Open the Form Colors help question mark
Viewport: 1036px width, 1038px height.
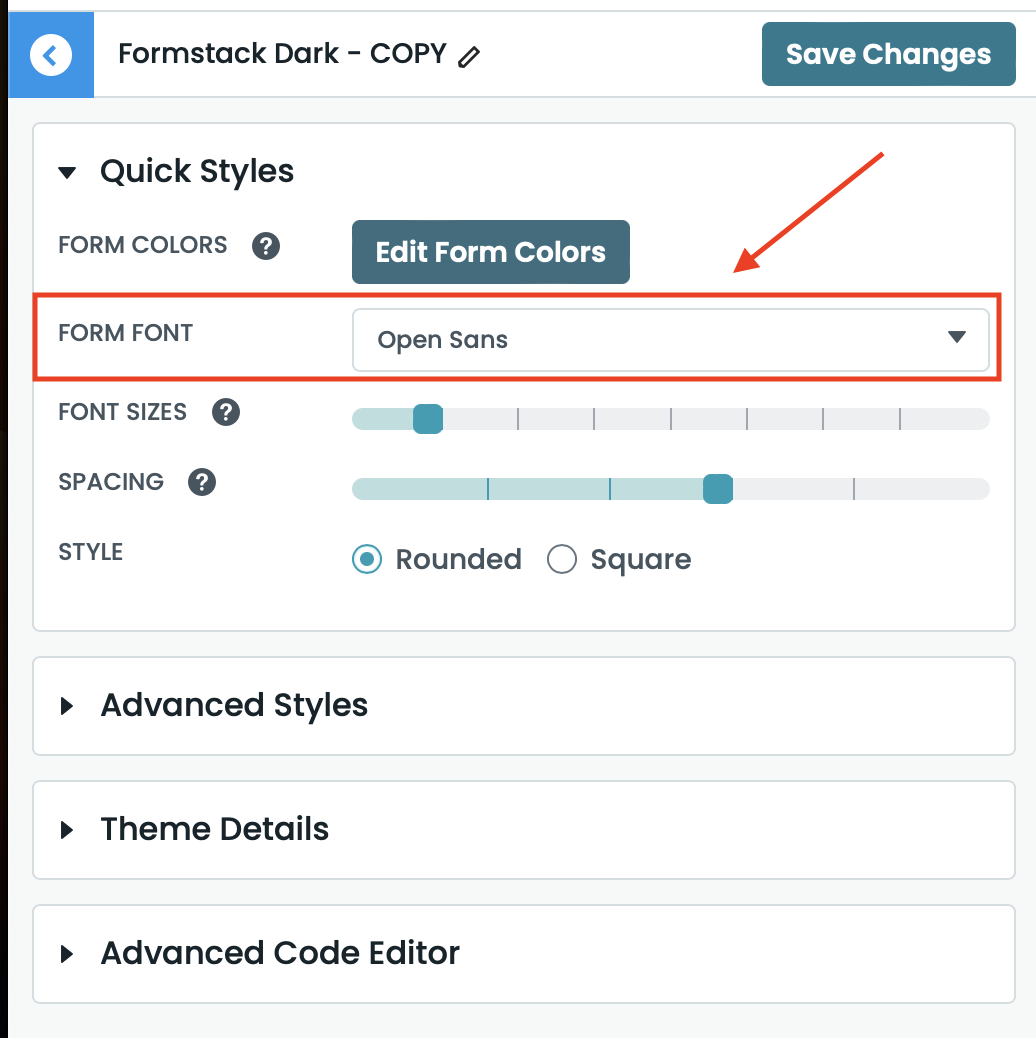point(265,246)
